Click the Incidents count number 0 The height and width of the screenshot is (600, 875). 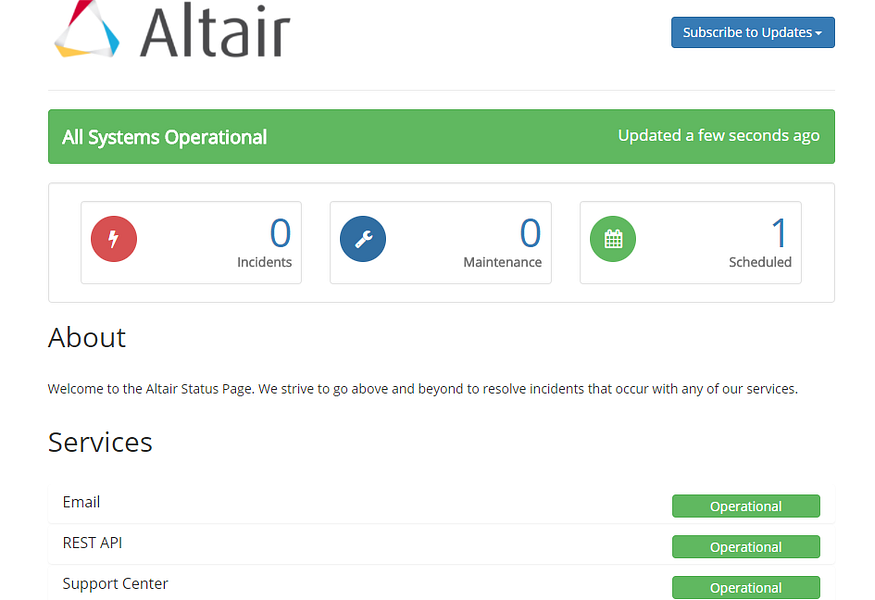point(281,233)
